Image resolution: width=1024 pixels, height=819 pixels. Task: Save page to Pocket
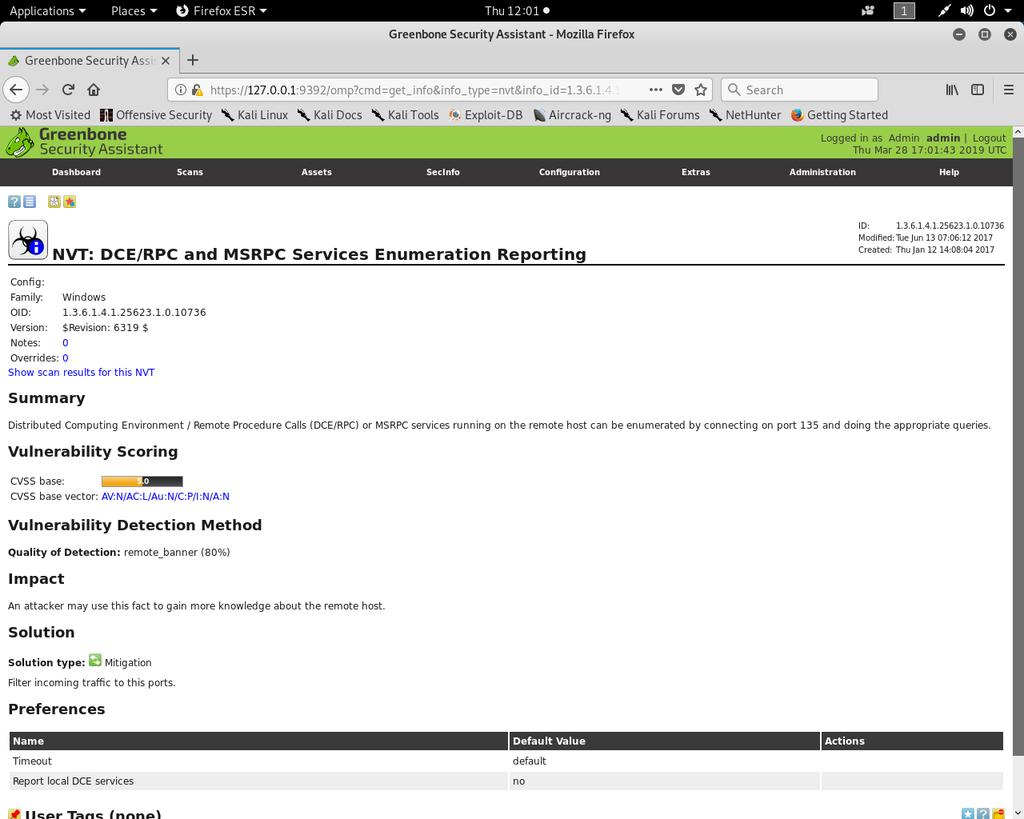679,89
